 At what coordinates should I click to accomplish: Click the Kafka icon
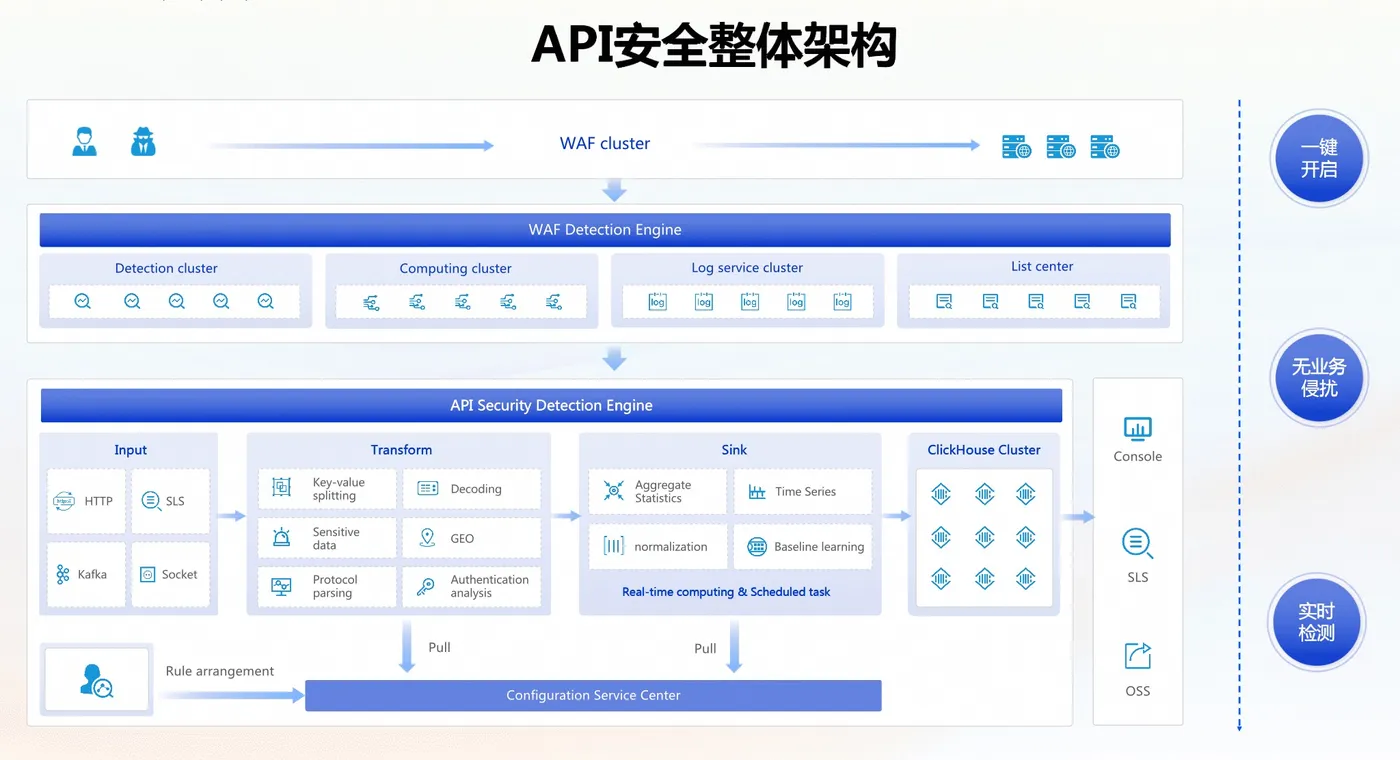click(x=63, y=574)
